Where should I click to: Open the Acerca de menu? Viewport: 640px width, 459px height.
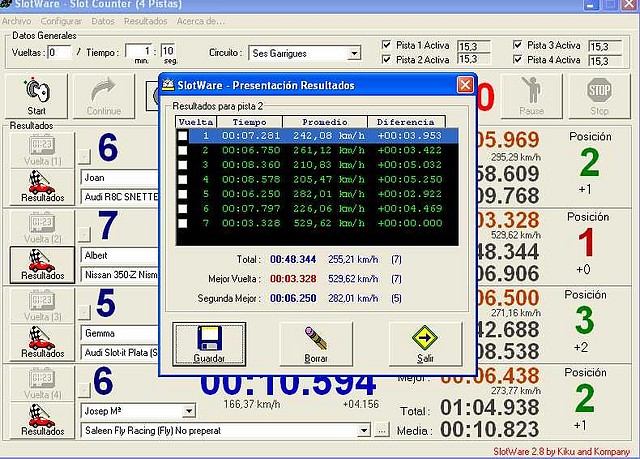point(200,21)
